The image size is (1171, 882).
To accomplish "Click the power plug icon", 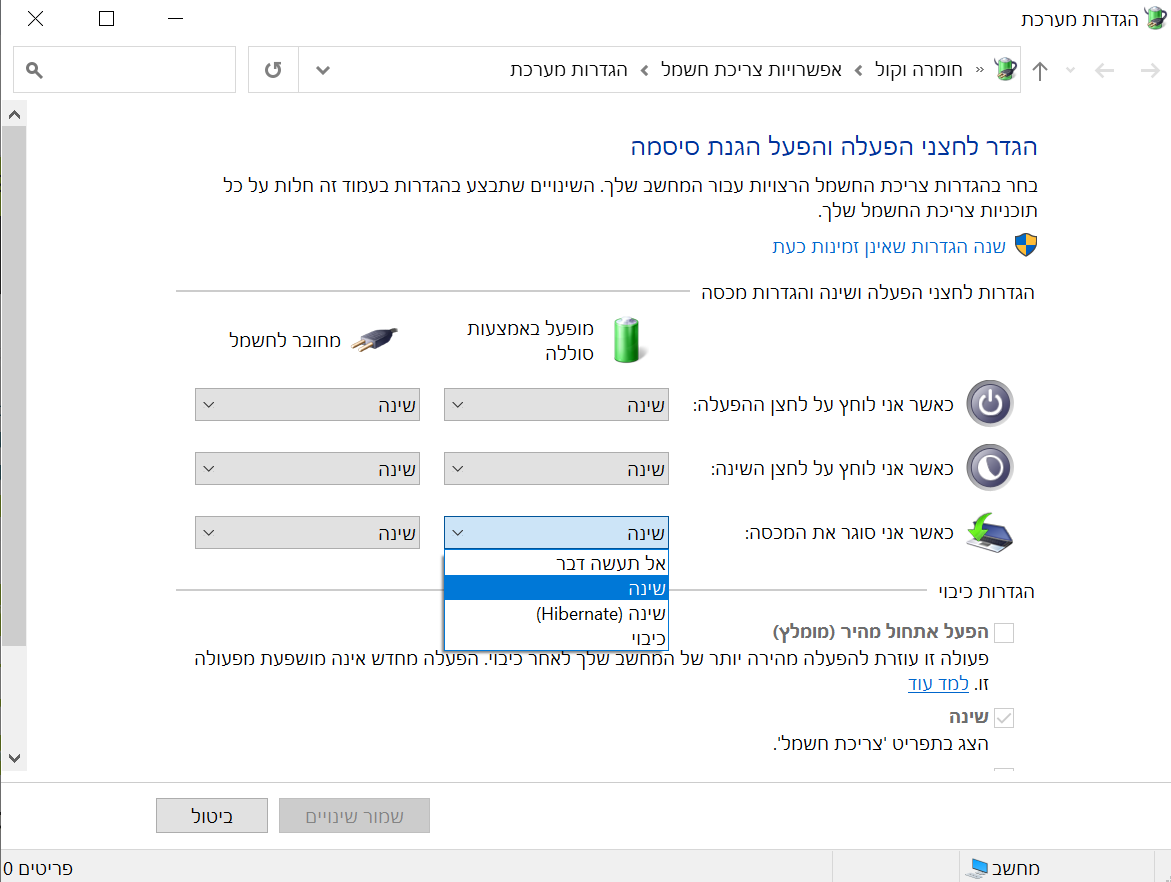I will pyautogui.click(x=375, y=340).
